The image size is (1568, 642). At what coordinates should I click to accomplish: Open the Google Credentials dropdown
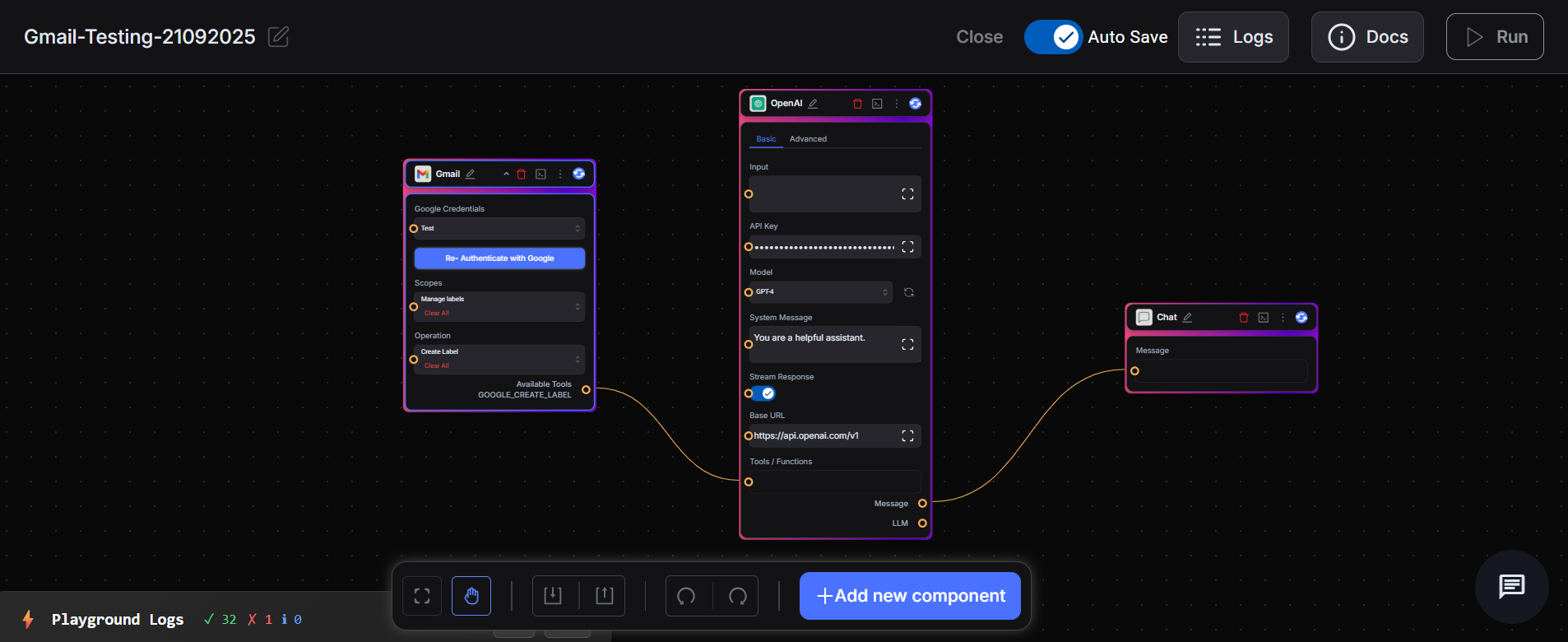coord(499,228)
